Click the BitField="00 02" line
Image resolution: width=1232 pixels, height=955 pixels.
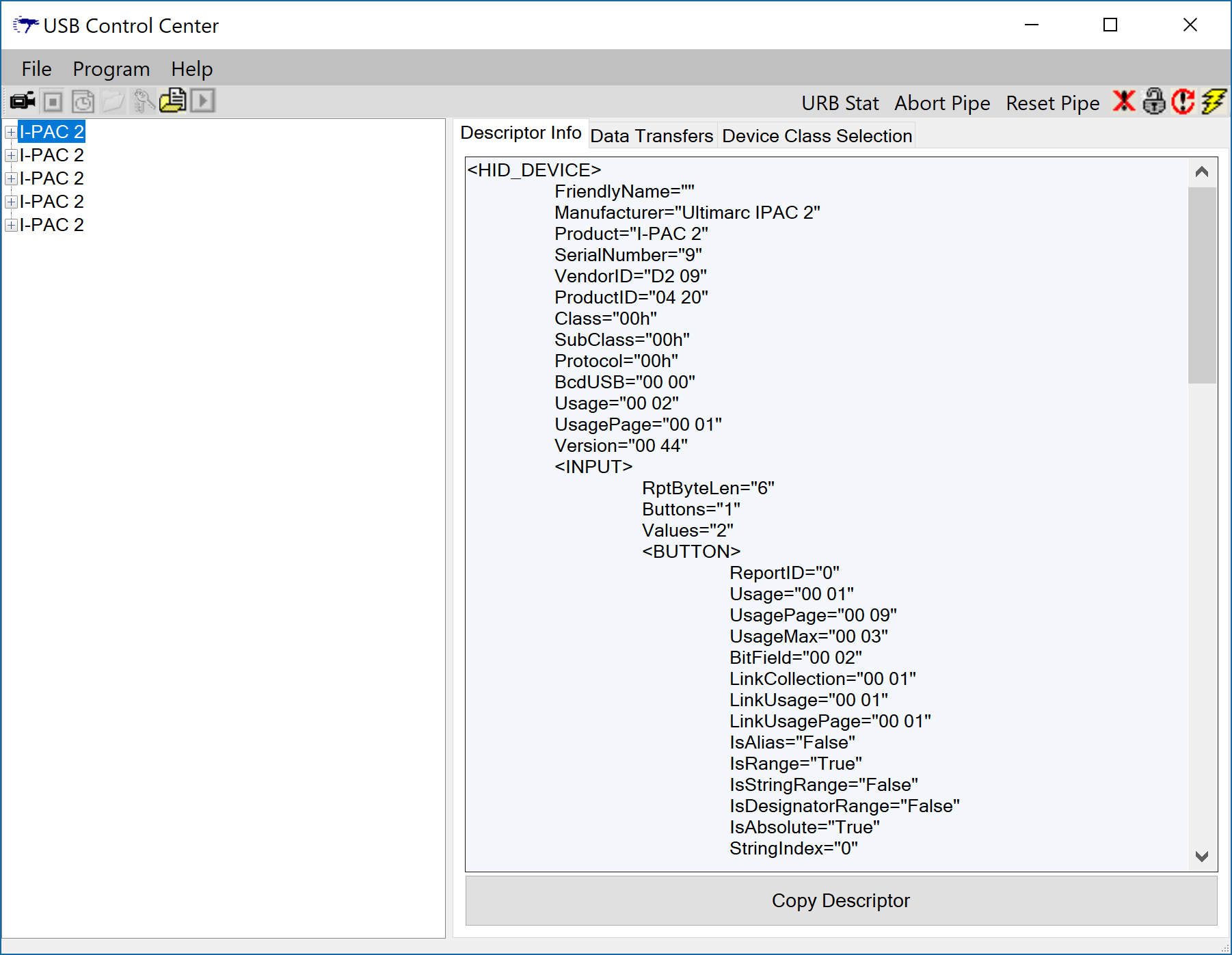pos(796,658)
